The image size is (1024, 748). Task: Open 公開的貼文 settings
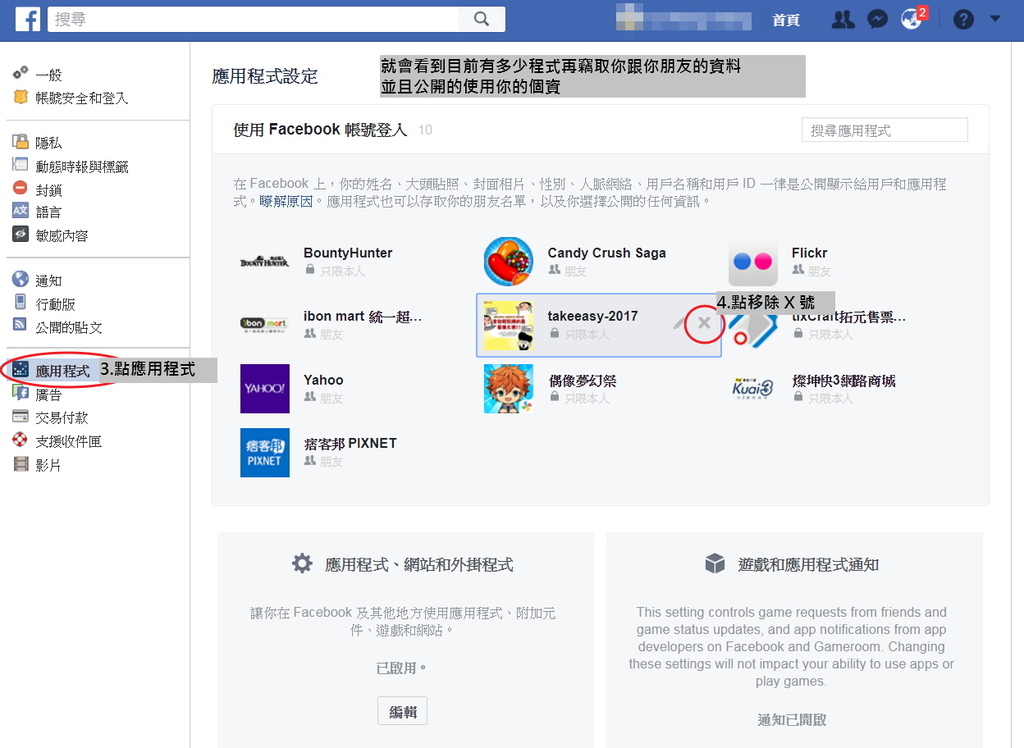(x=69, y=328)
